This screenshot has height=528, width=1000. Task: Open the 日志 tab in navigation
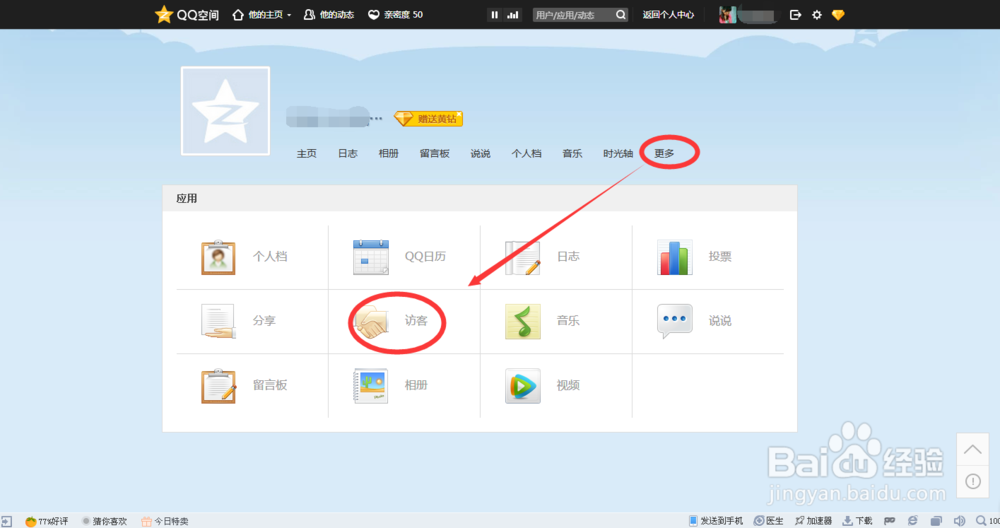point(348,154)
